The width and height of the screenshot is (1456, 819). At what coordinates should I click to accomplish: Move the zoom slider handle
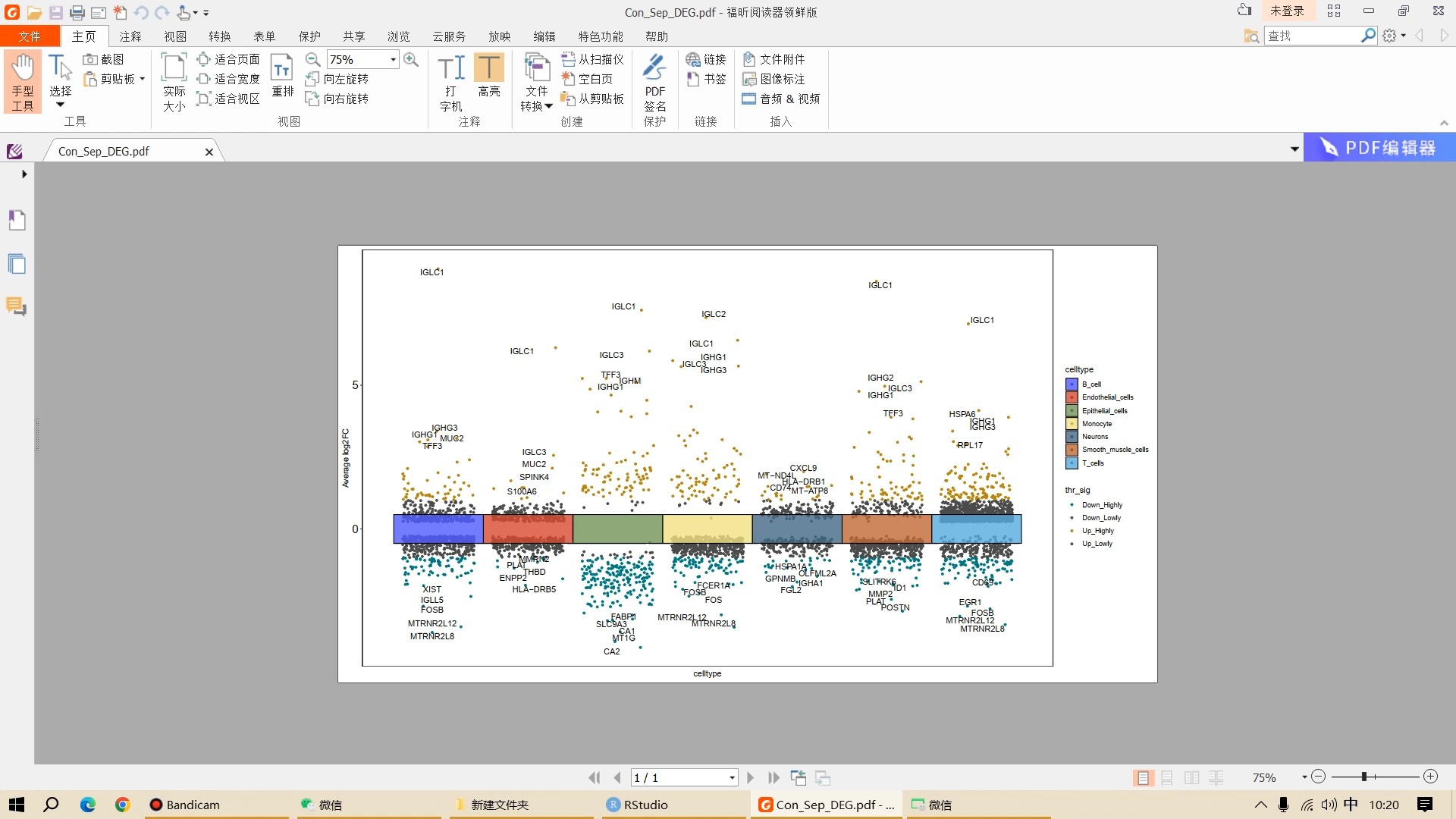(x=1363, y=777)
